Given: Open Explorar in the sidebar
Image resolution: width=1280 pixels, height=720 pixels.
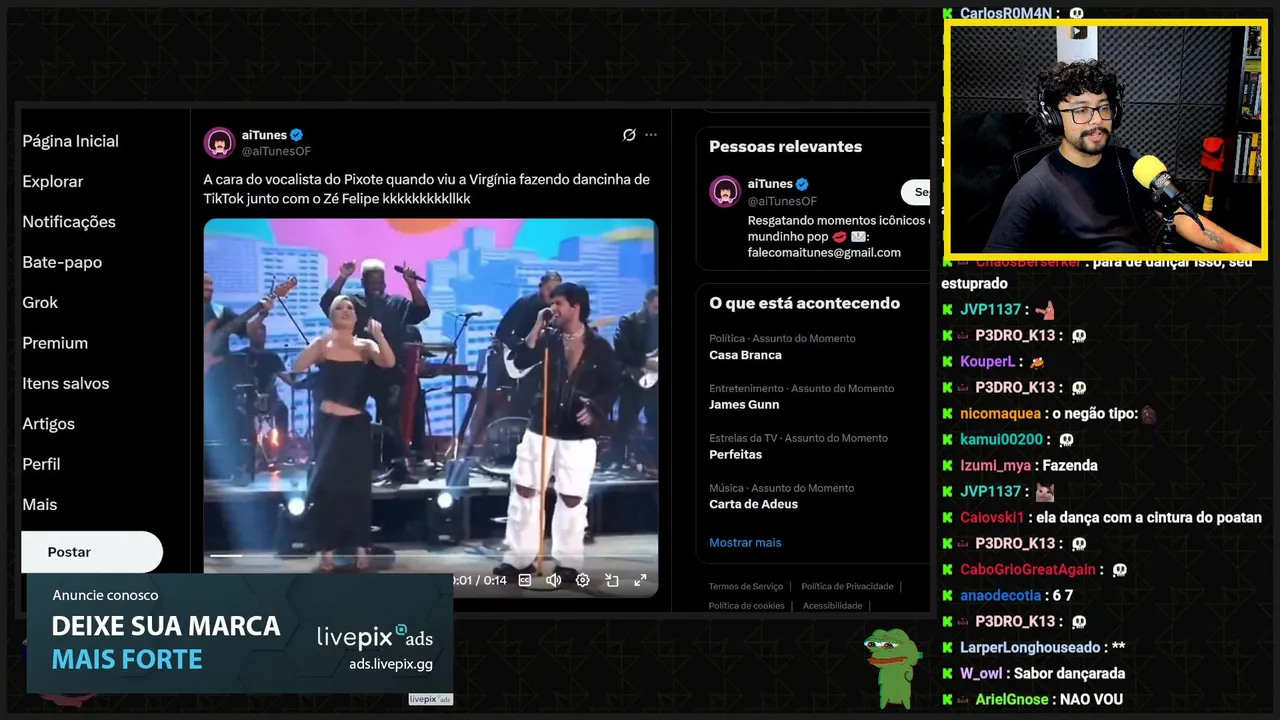Looking at the screenshot, I should pos(53,181).
